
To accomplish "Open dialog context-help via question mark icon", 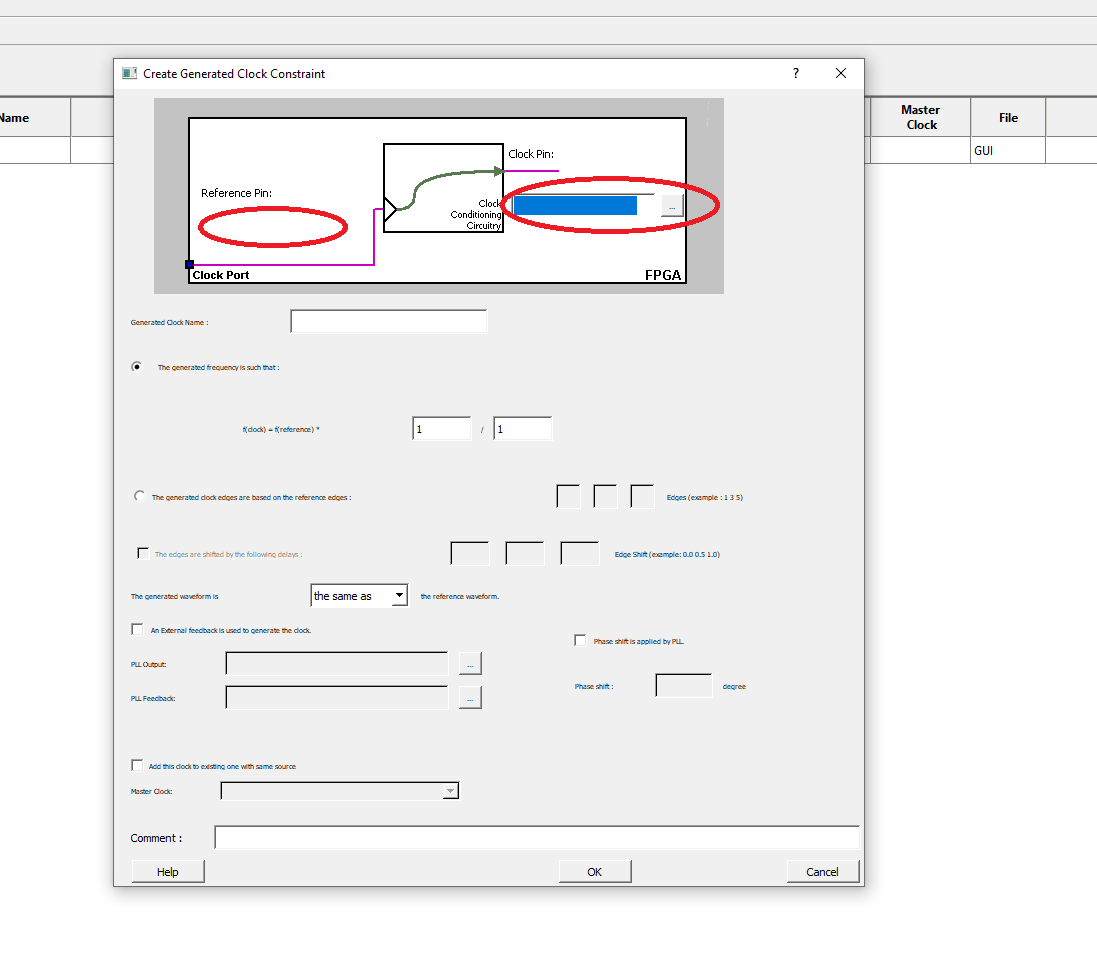I will pos(795,73).
